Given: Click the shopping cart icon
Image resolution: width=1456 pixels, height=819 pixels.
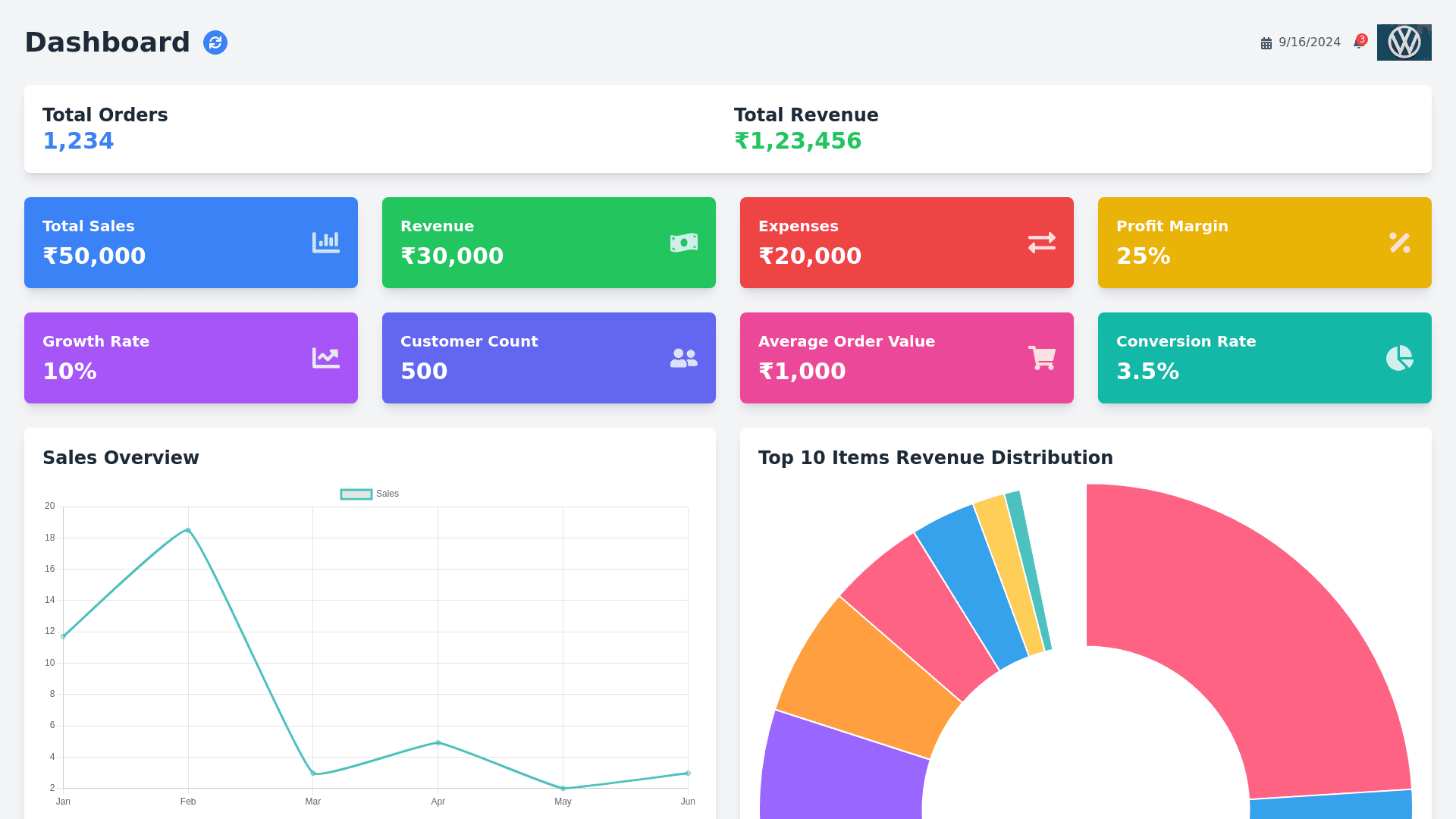Looking at the screenshot, I should [1041, 358].
